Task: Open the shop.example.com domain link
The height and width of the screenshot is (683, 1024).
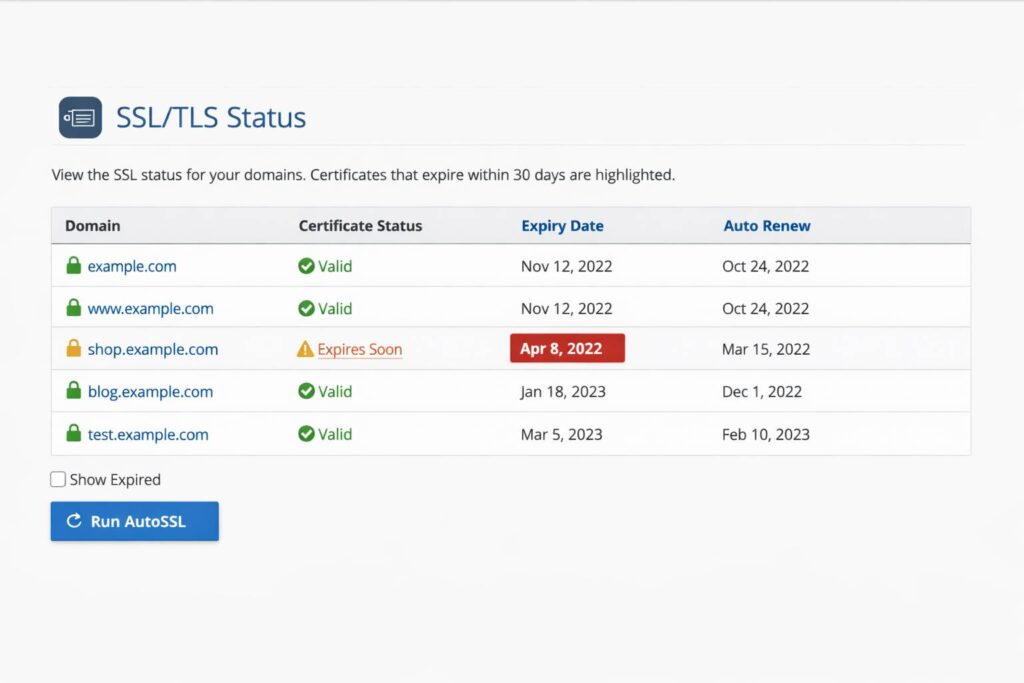Action: 153,350
